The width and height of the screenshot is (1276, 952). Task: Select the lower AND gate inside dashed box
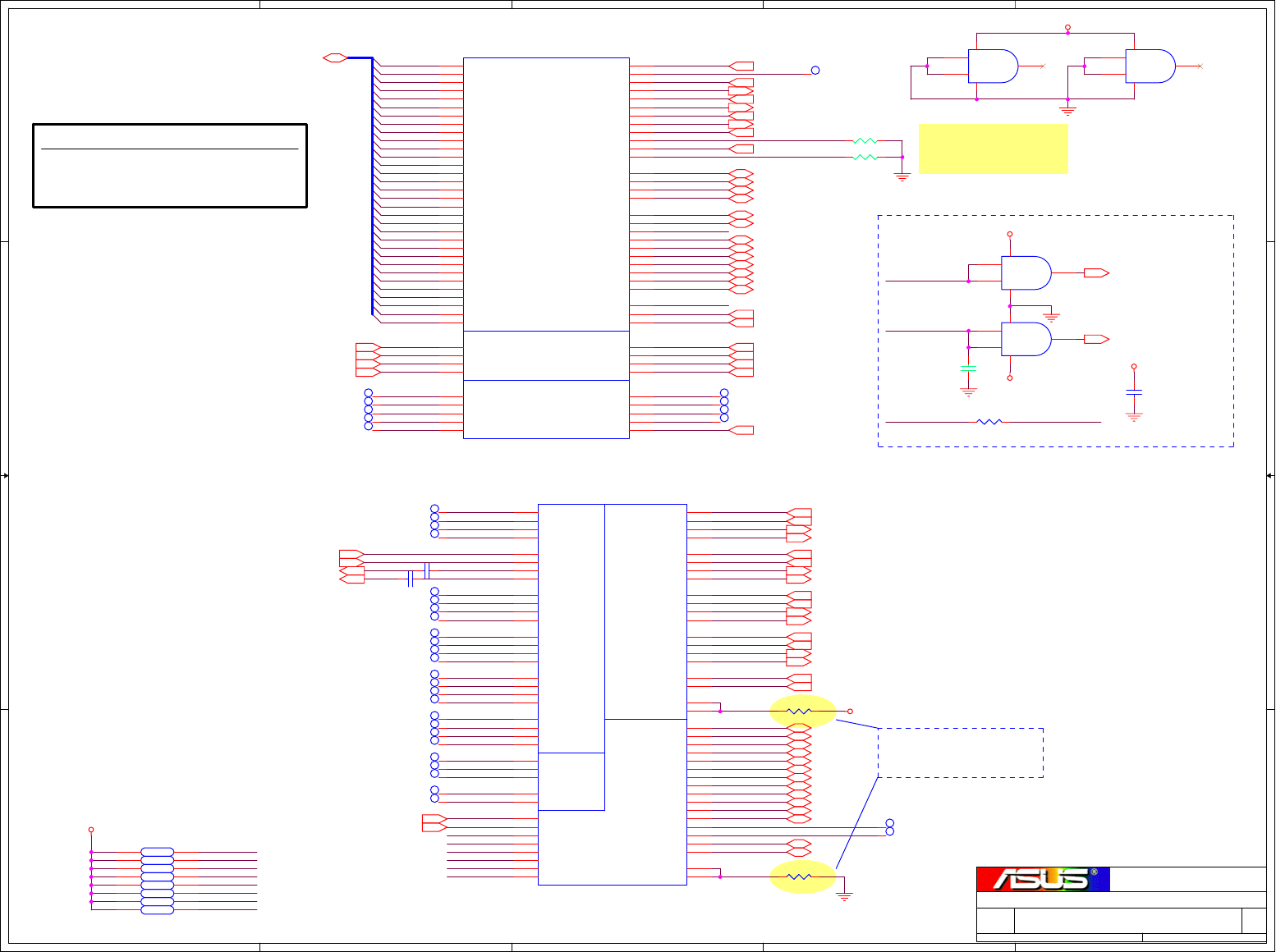pyautogui.click(x=1026, y=339)
